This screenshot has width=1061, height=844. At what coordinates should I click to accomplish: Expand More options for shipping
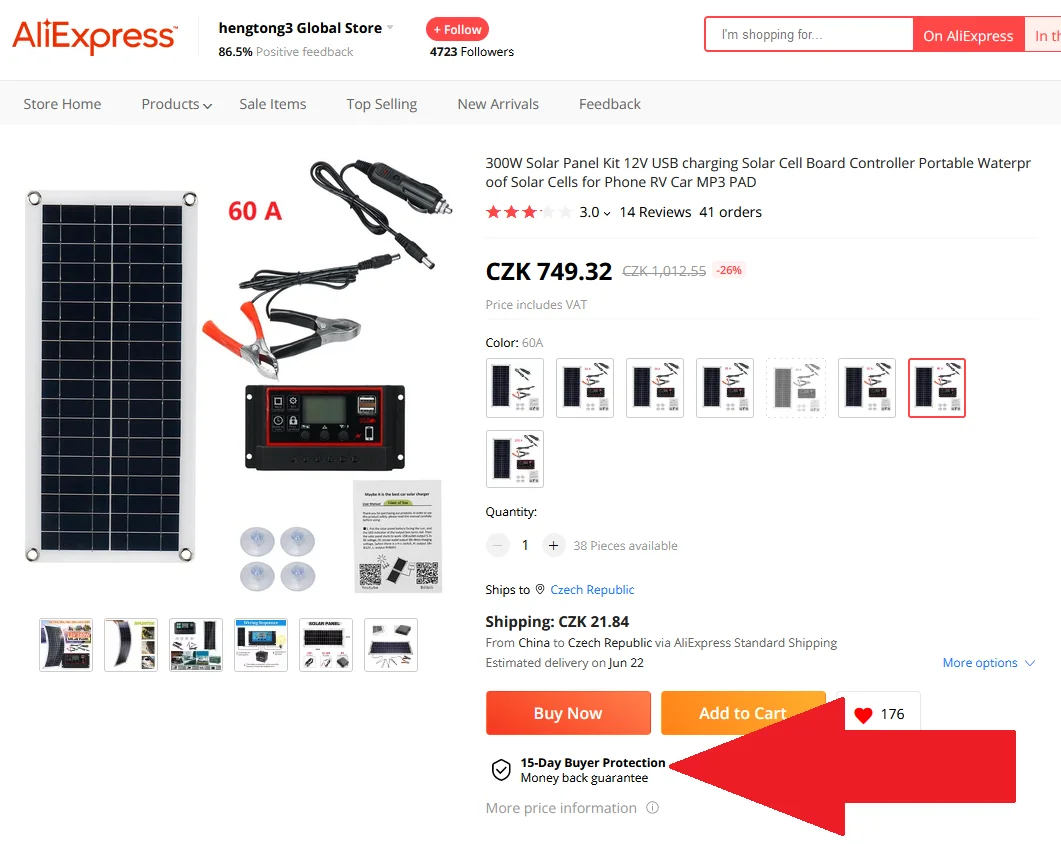tap(989, 663)
